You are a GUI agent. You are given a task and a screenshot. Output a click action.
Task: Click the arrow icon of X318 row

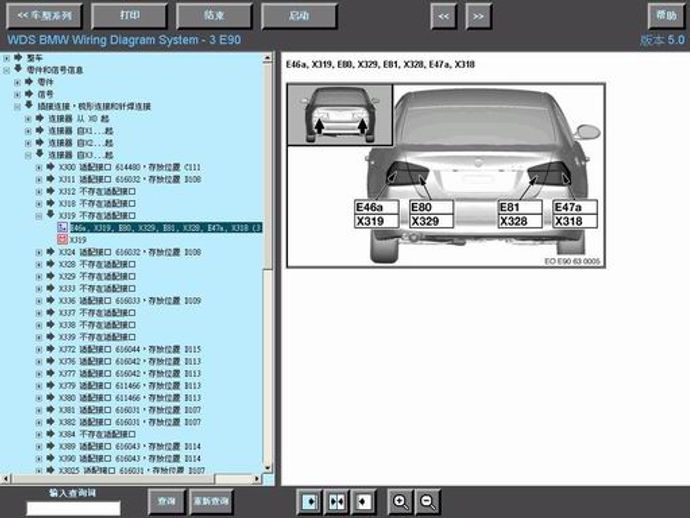point(51,203)
